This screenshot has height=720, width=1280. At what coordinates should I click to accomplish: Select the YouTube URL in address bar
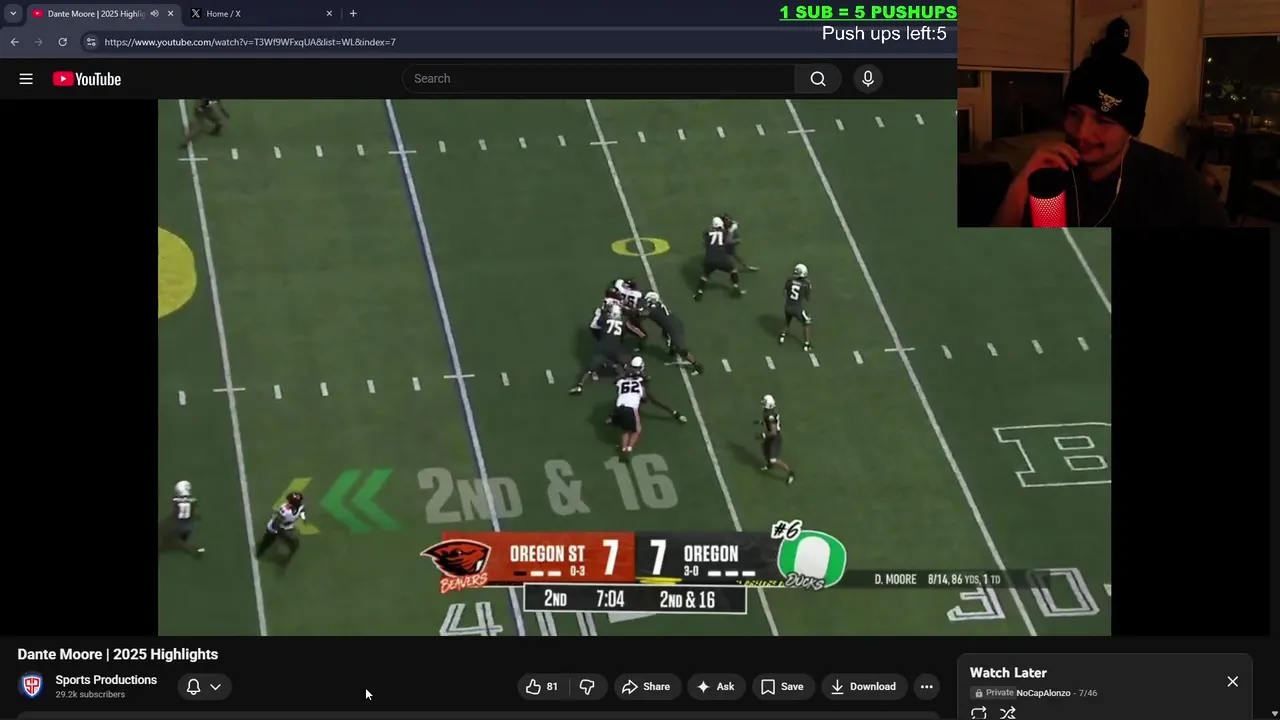point(250,42)
